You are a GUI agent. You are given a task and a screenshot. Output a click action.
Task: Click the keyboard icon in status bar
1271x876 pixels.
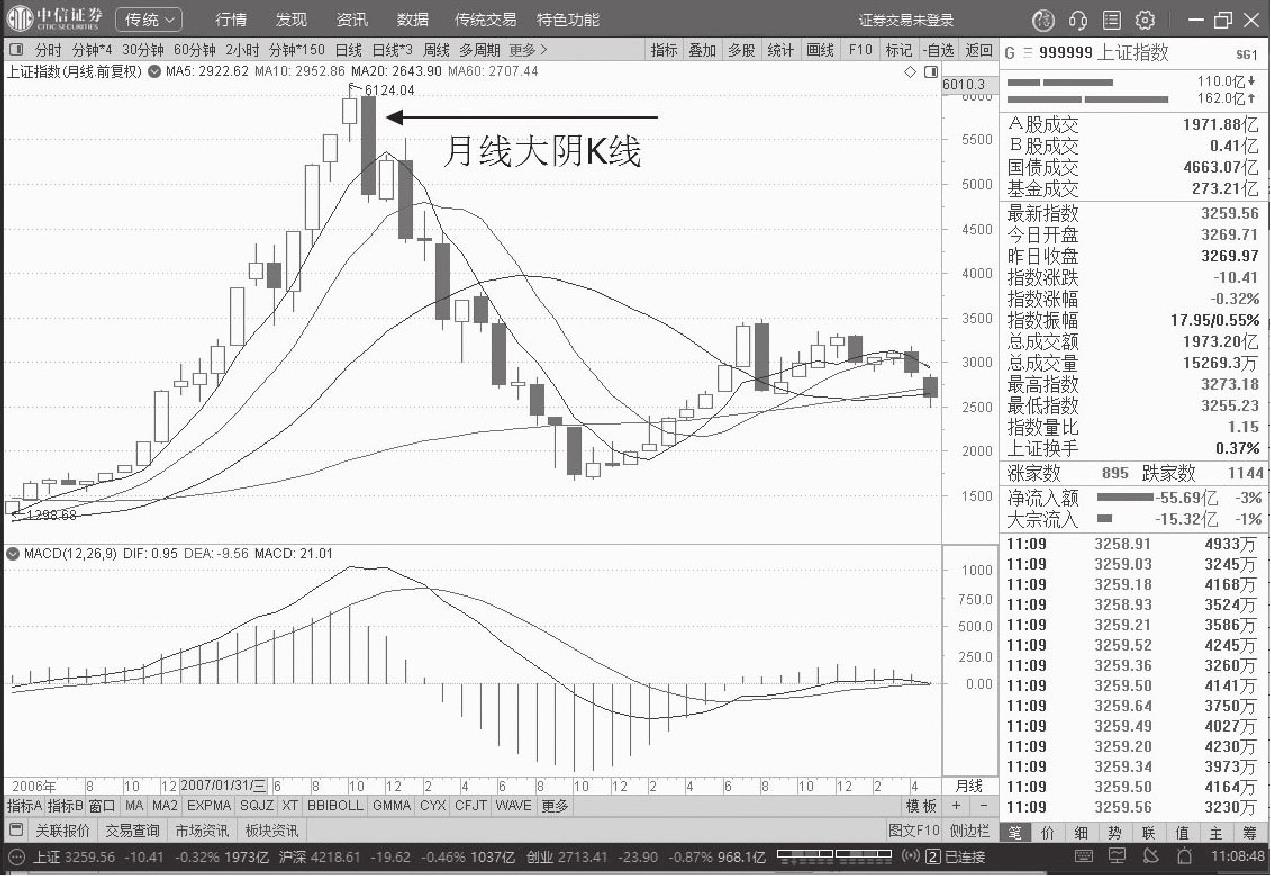coord(1084,857)
